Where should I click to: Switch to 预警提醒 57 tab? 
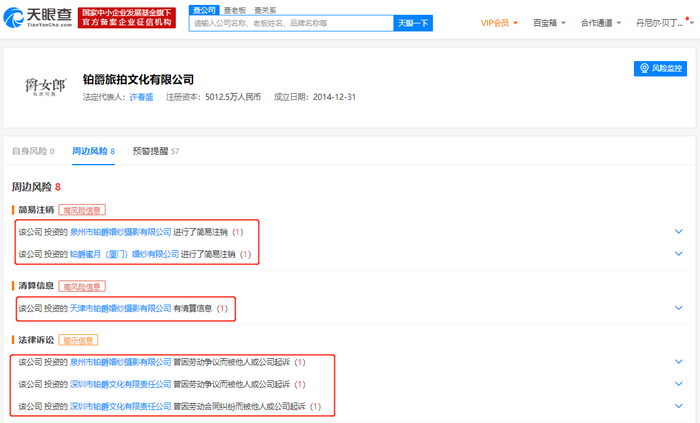click(x=156, y=151)
